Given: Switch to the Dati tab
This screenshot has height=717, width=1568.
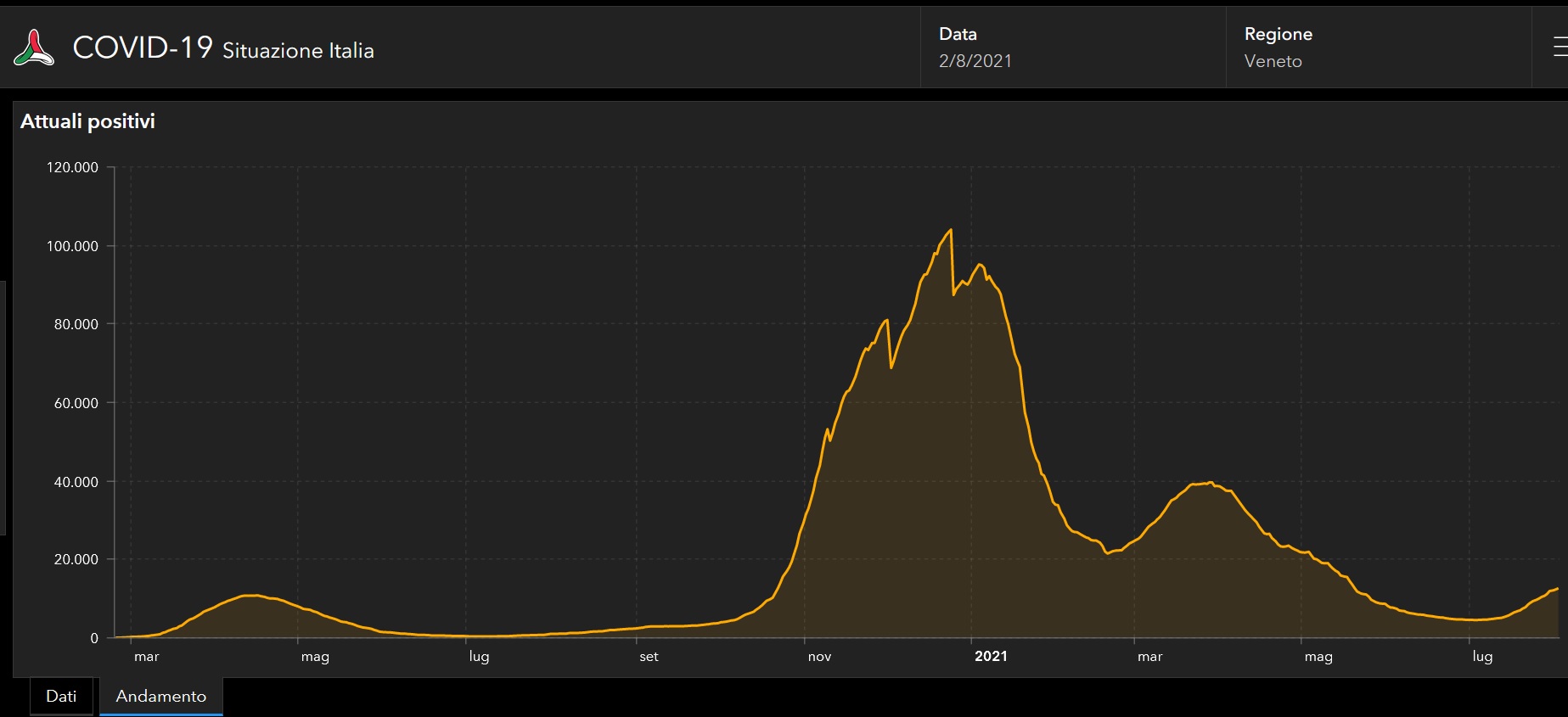Looking at the screenshot, I should [x=61, y=696].
